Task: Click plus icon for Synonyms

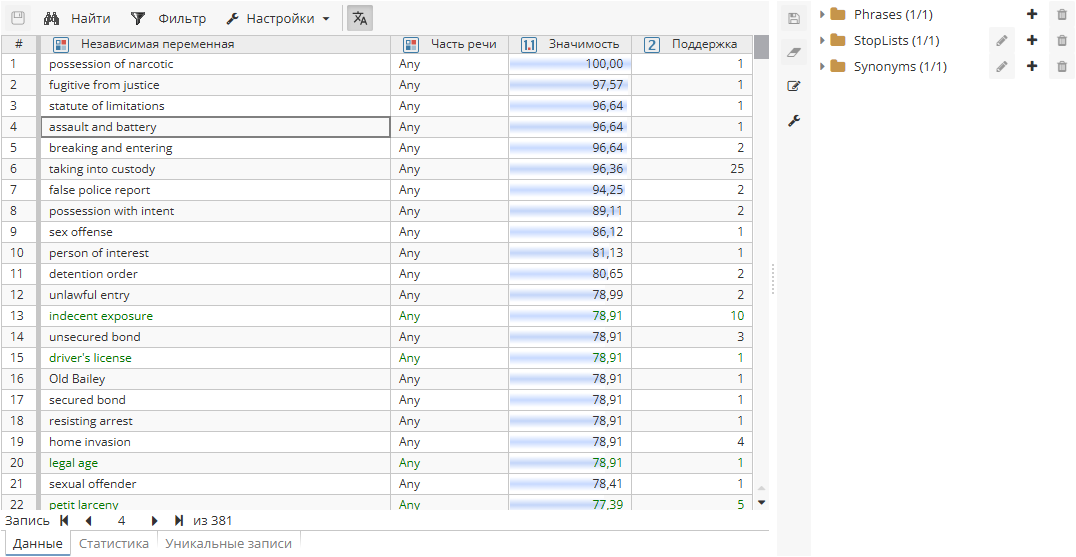Action: tap(1031, 67)
